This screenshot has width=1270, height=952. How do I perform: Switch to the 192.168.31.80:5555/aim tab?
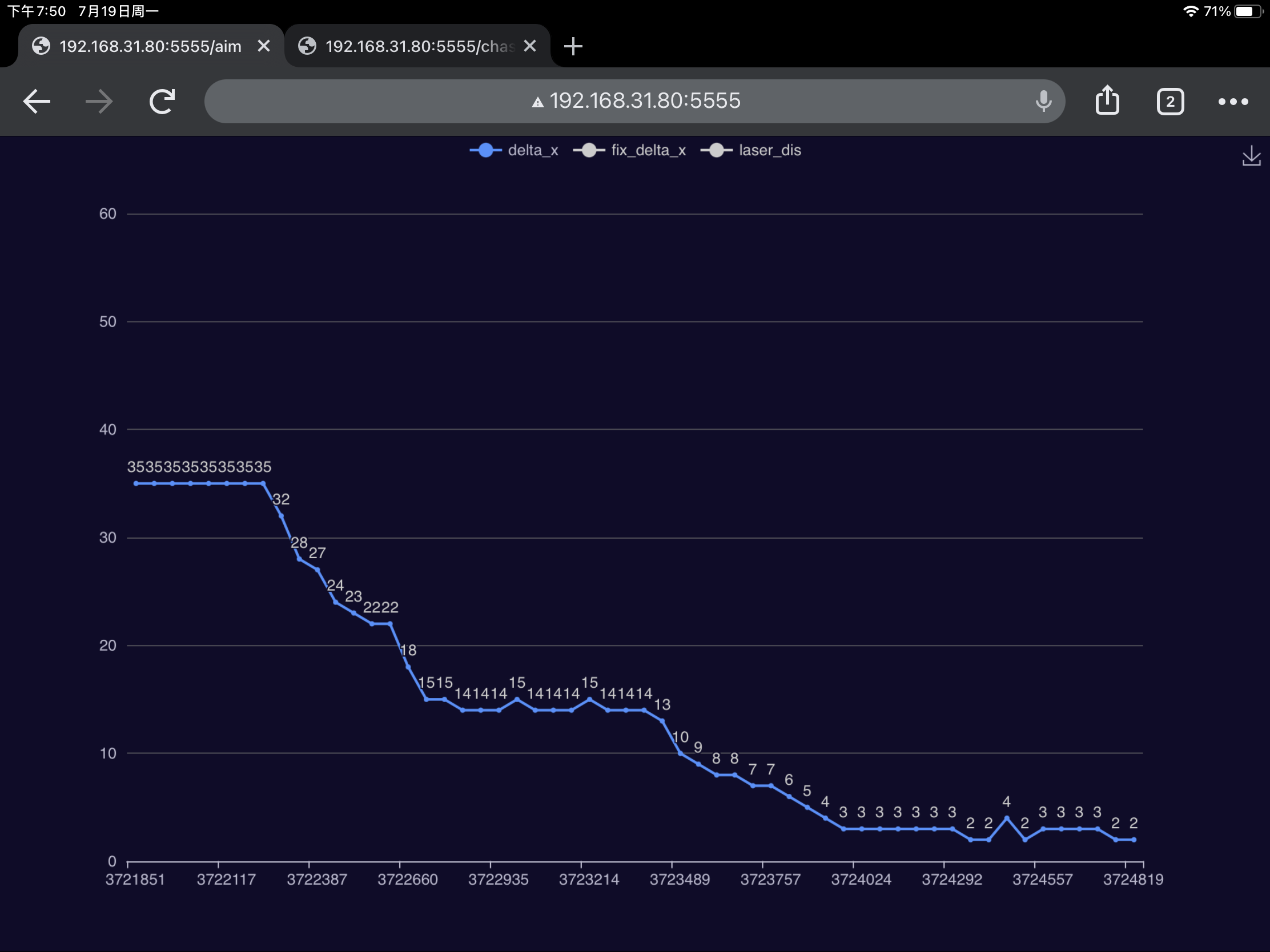click(x=149, y=46)
